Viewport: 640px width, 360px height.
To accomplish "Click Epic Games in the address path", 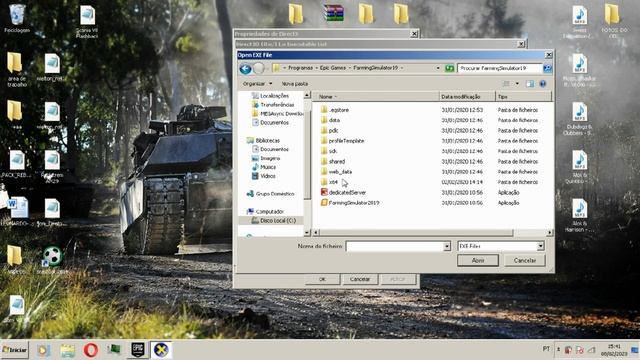I will (333, 68).
